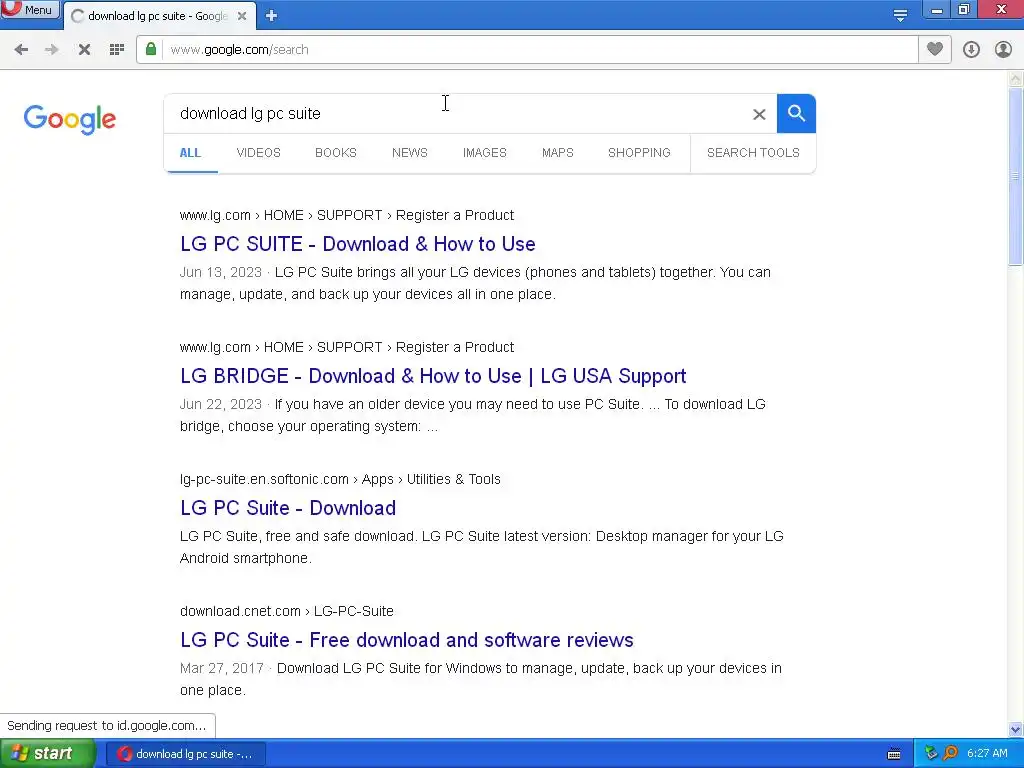This screenshot has height=768, width=1024.
Task: Click the 'Mar 27, 2017' result snippet
Action: [481, 679]
